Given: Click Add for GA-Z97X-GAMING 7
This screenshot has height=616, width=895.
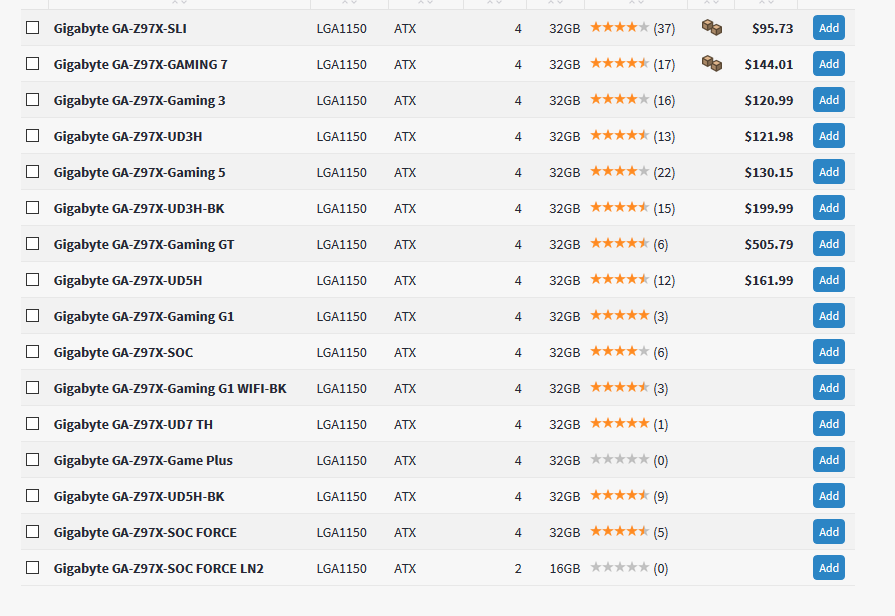Looking at the screenshot, I should point(829,63).
